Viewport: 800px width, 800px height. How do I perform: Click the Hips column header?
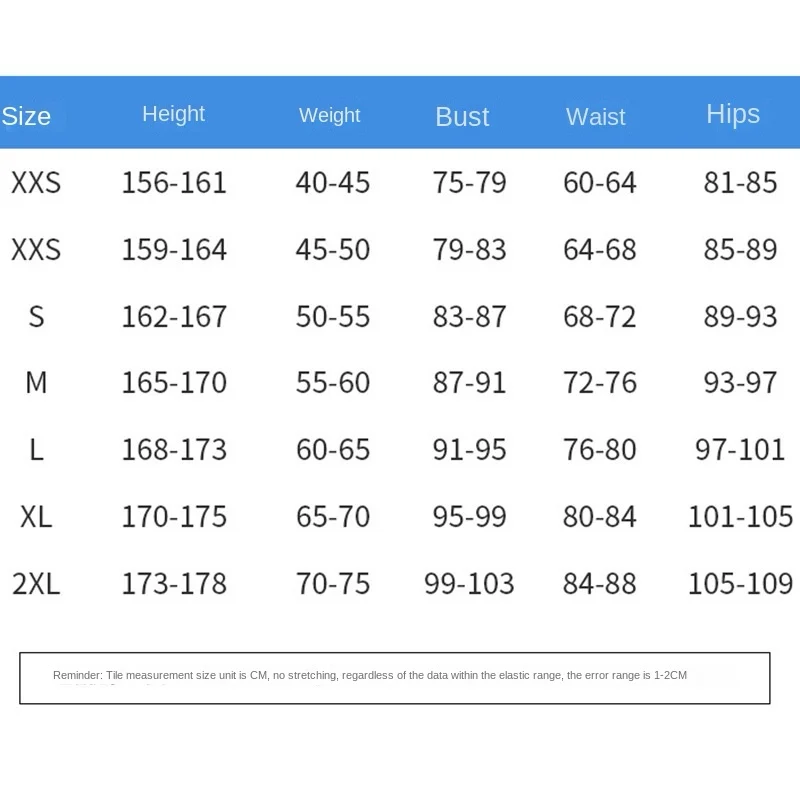pos(733,114)
